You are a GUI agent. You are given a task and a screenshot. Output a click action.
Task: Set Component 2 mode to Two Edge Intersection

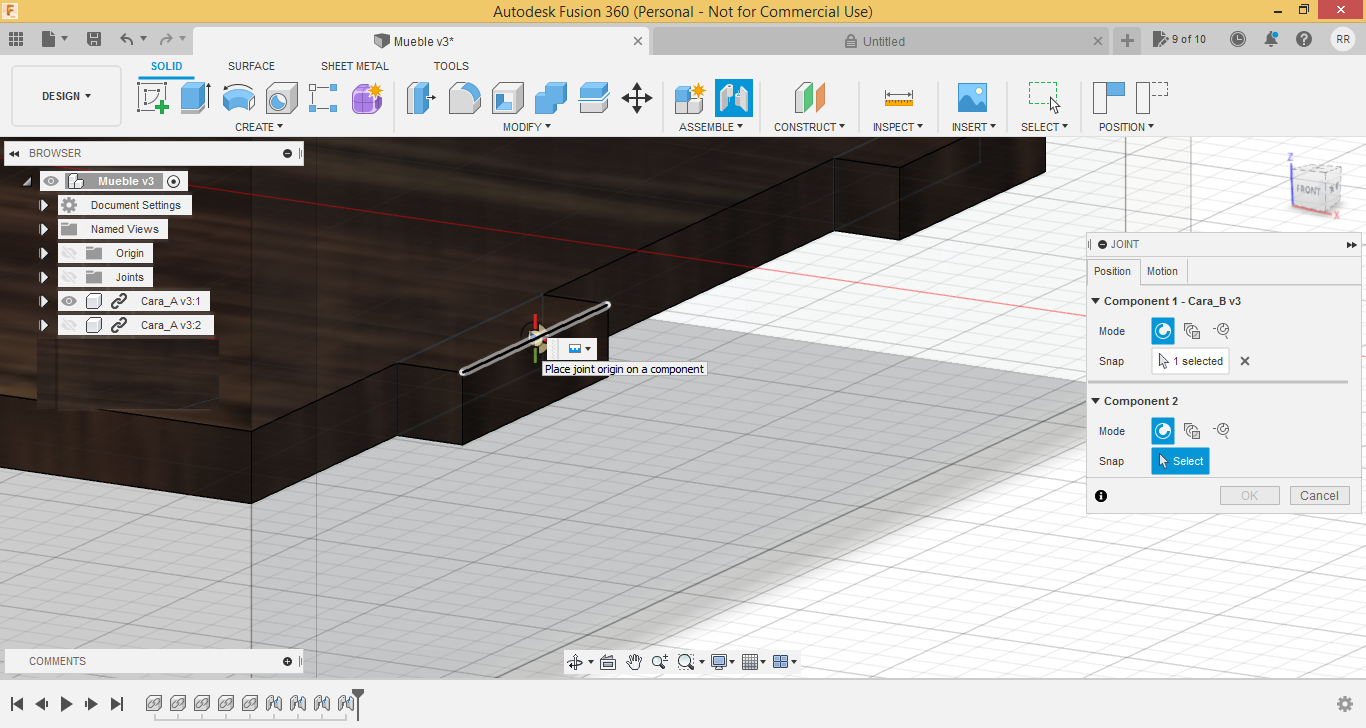(1221, 431)
